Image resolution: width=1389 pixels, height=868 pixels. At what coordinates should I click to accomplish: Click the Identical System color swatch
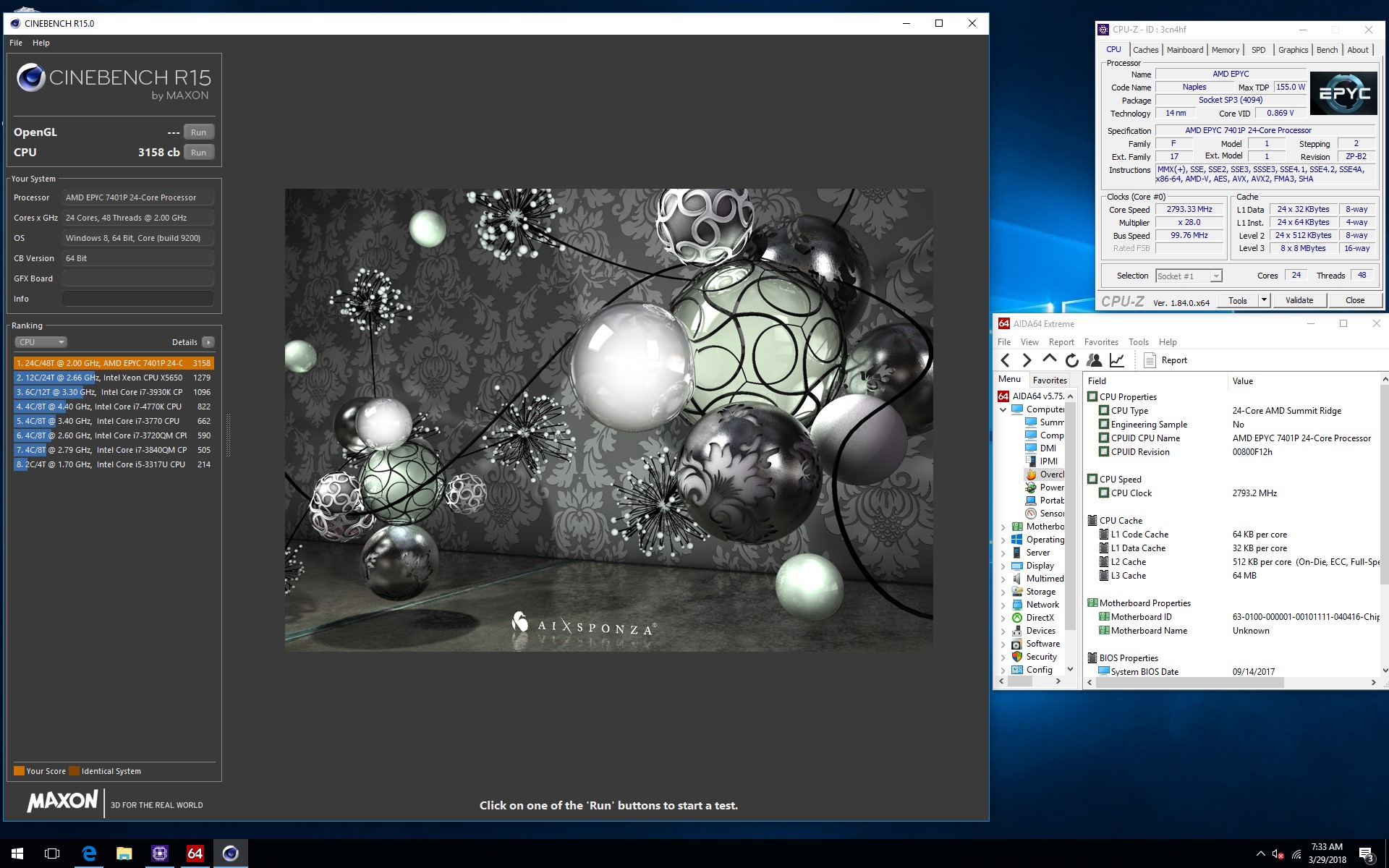[x=75, y=771]
